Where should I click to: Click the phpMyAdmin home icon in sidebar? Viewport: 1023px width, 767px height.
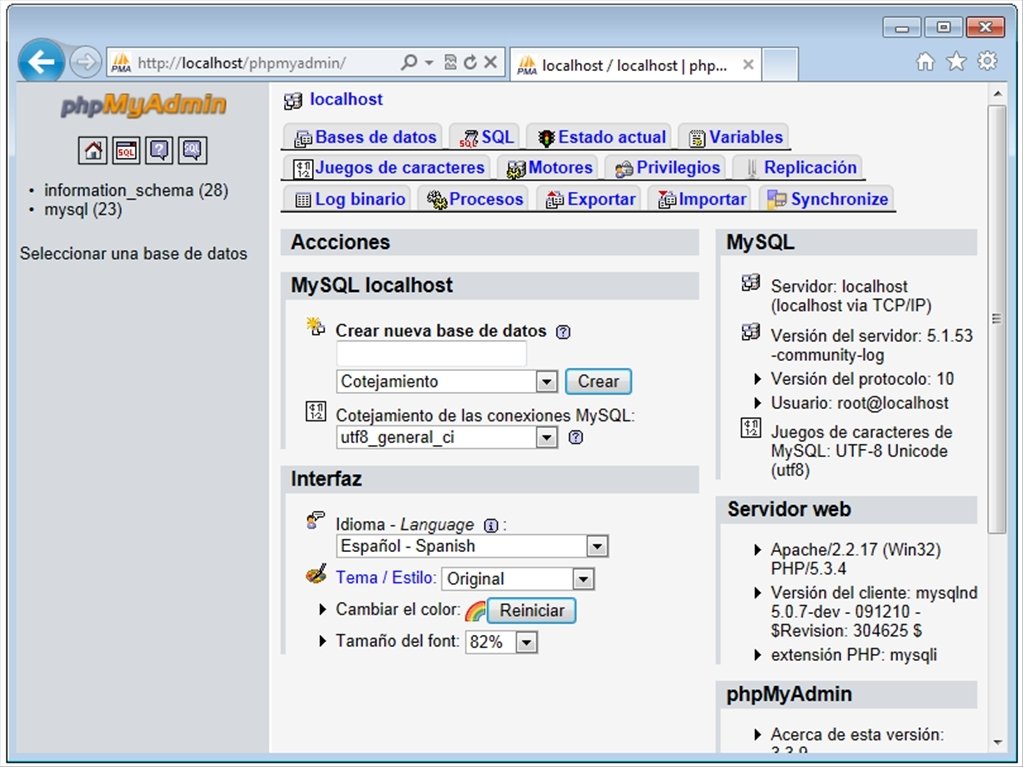[x=93, y=151]
